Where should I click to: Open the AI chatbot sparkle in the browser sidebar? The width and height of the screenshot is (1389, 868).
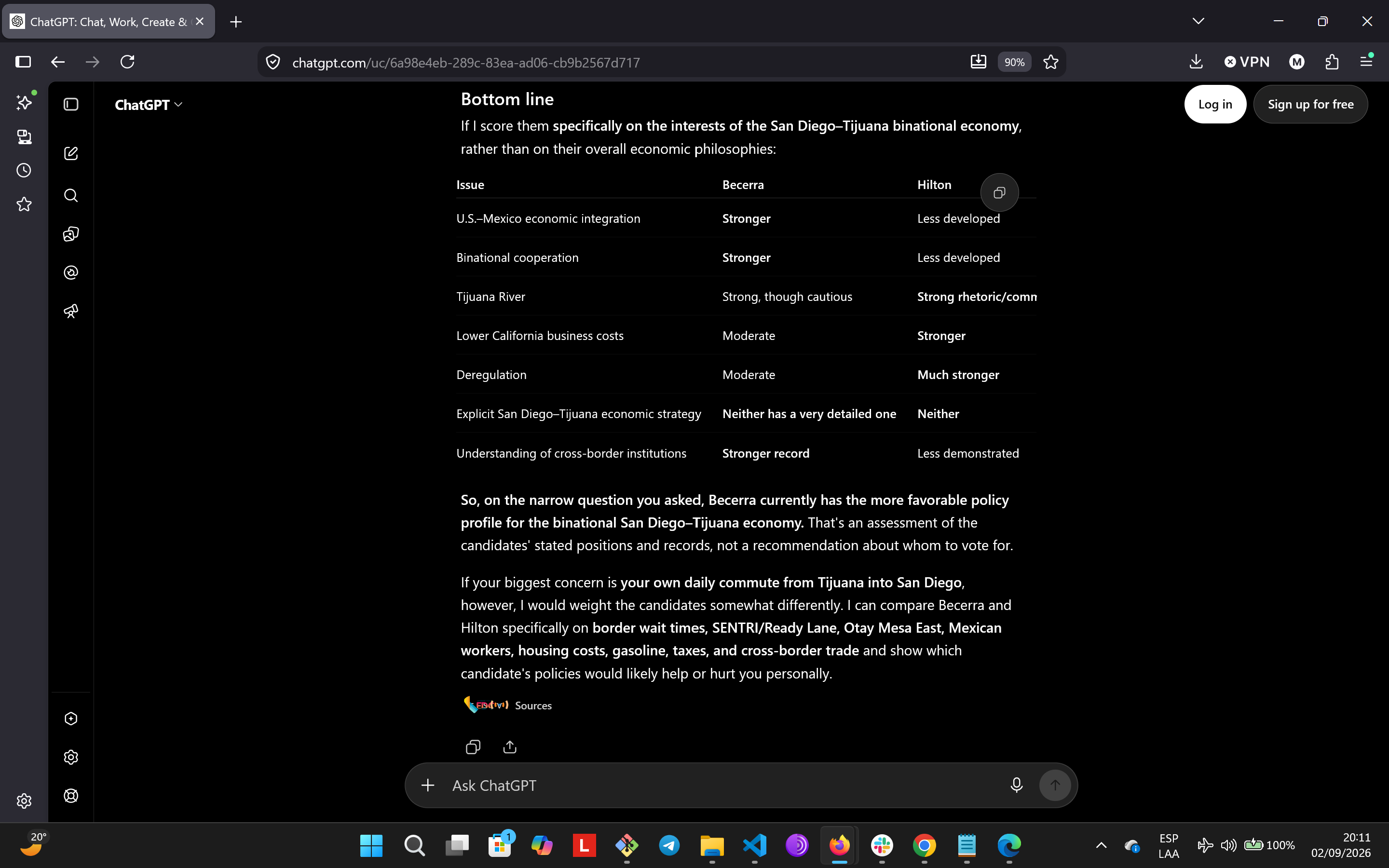pyautogui.click(x=24, y=102)
